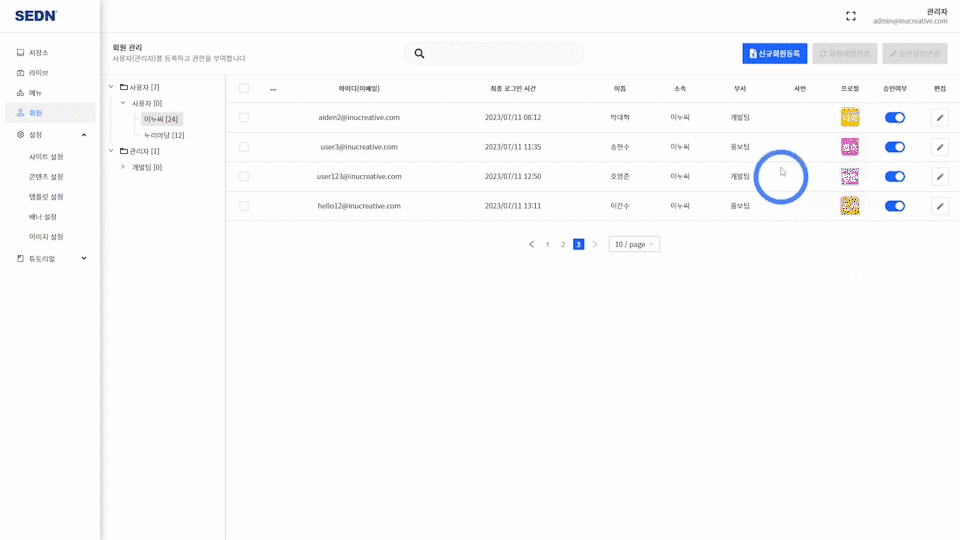Toggle approval switch for 이간수

point(894,206)
